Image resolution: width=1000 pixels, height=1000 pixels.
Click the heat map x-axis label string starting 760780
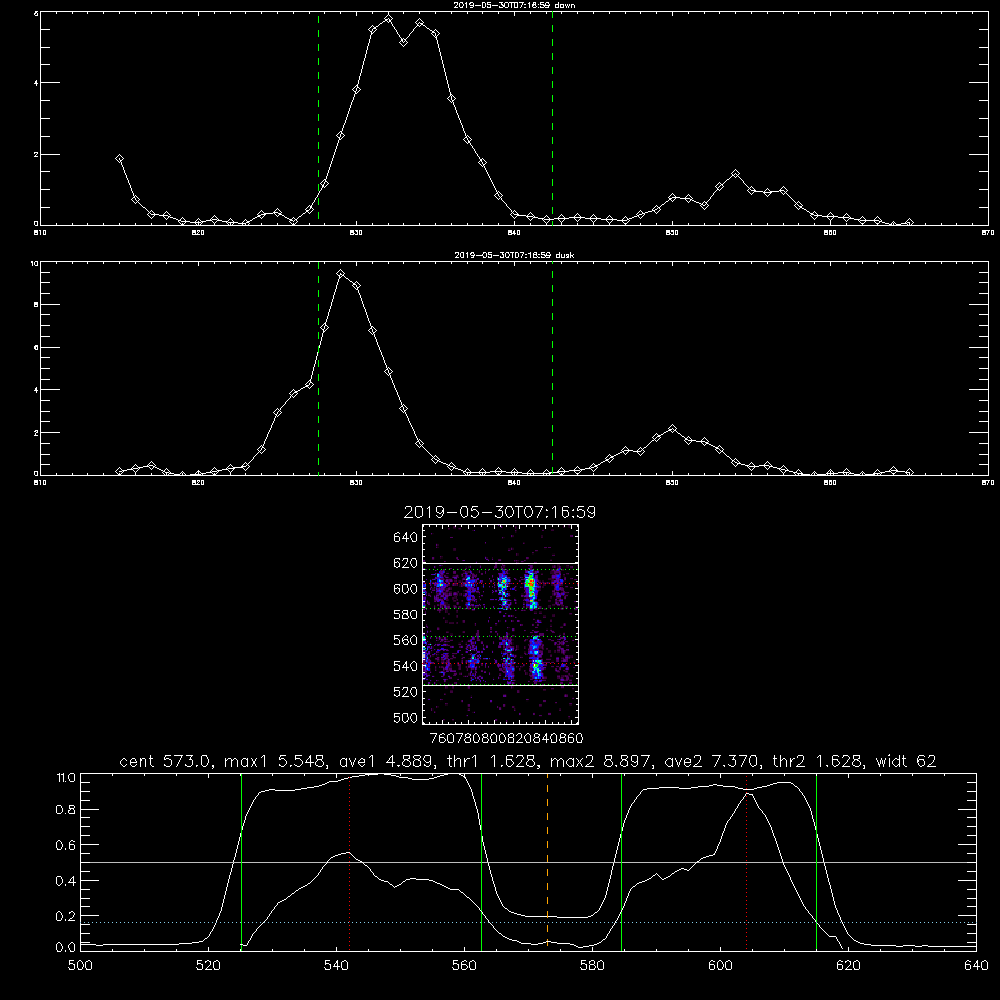click(x=506, y=739)
